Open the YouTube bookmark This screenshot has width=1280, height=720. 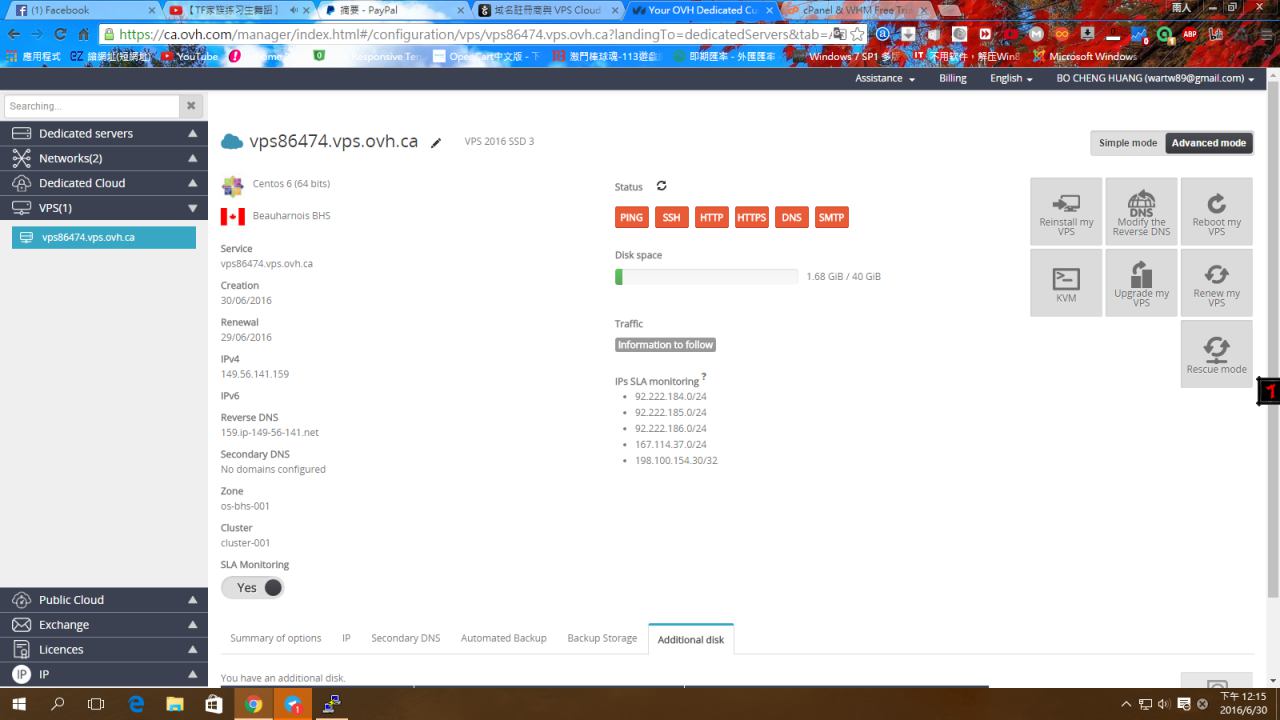[x=190, y=56]
